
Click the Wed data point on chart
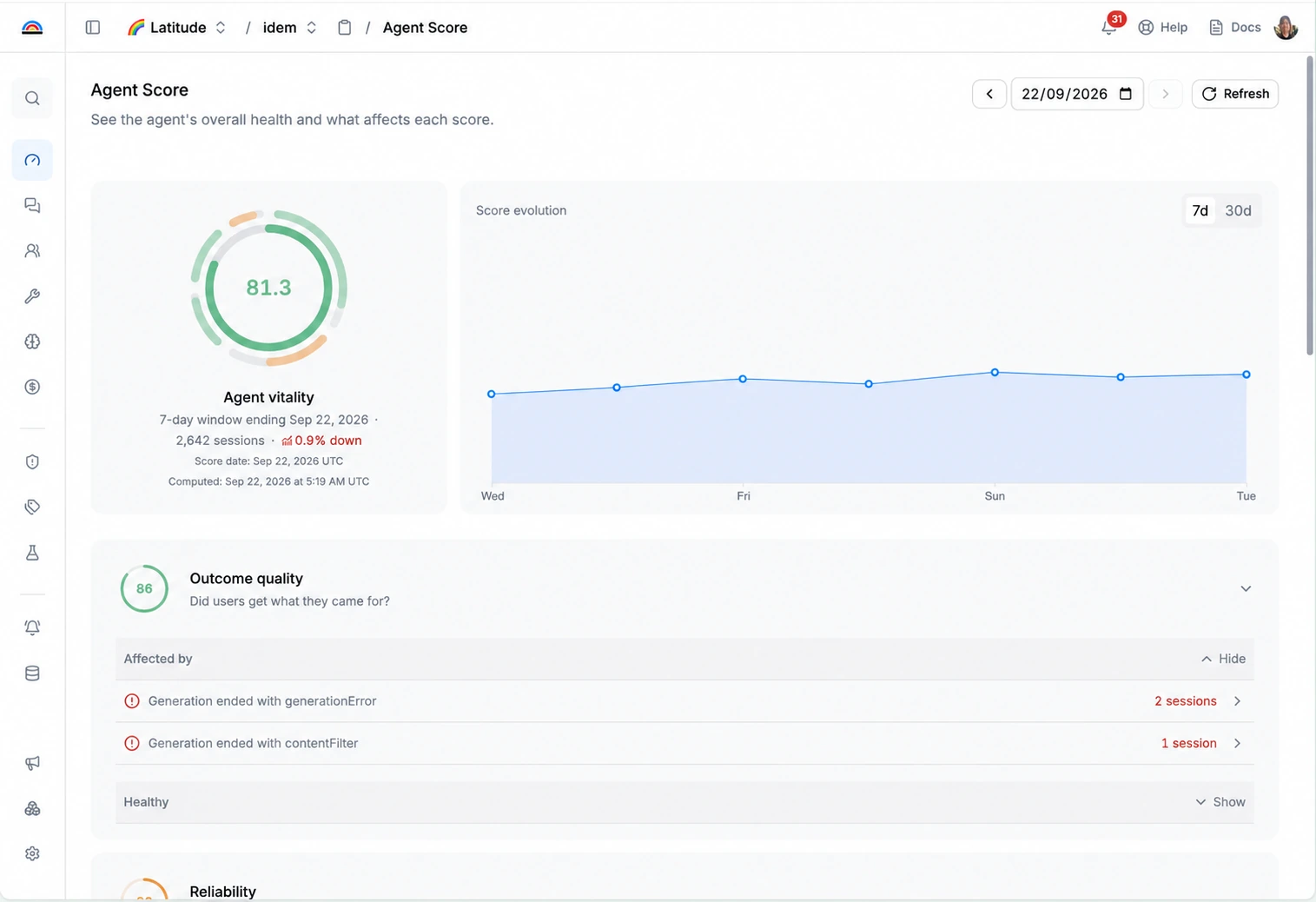(492, 395)
